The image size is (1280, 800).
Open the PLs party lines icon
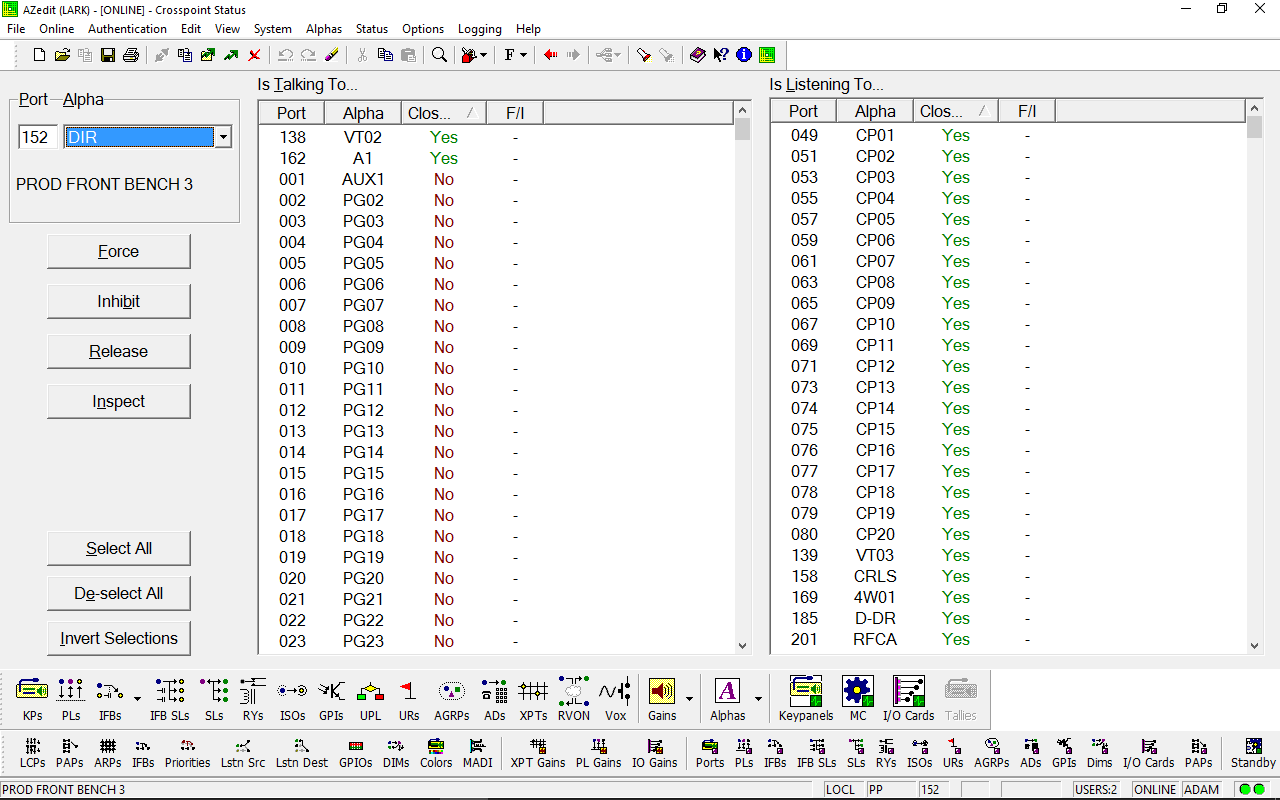pos(71,699)
